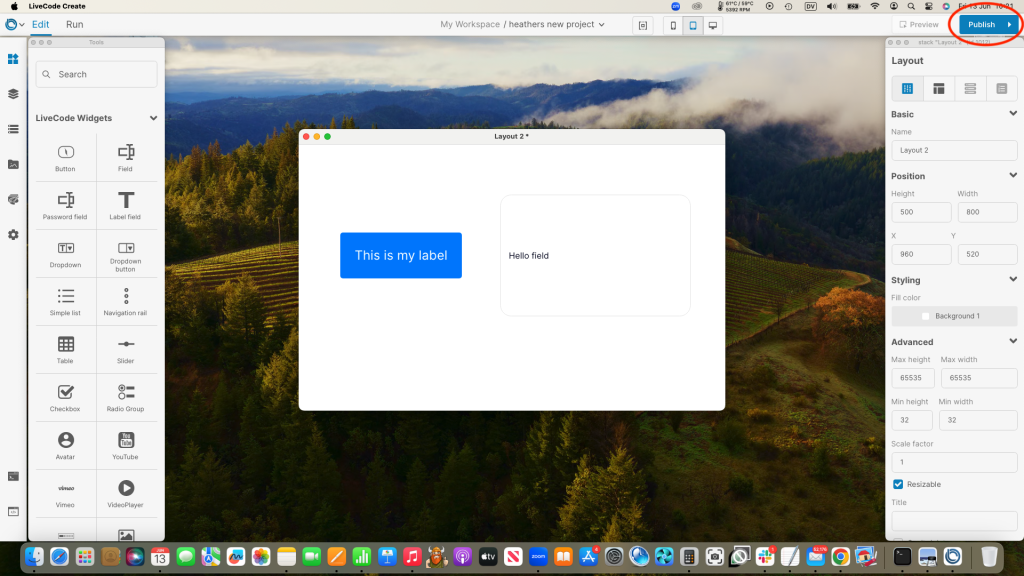Open settings via the gear icon in sidebar
The height and width of the screenshot is (576, 1024).
(13, 234)
